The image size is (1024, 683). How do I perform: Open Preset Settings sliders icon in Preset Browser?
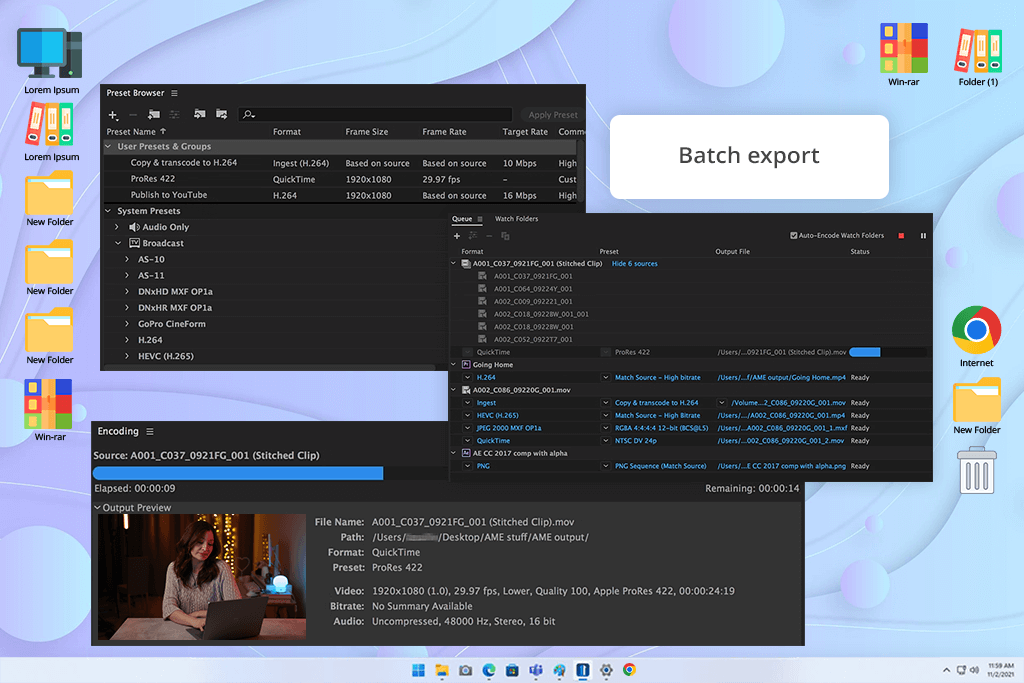(174, 114)
